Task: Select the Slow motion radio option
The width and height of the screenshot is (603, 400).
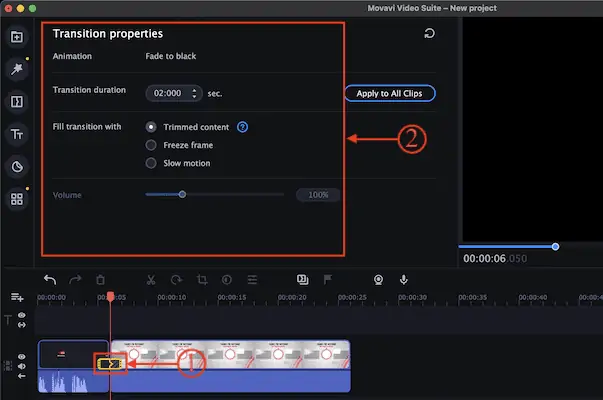Action: click(x=151, y=163)
